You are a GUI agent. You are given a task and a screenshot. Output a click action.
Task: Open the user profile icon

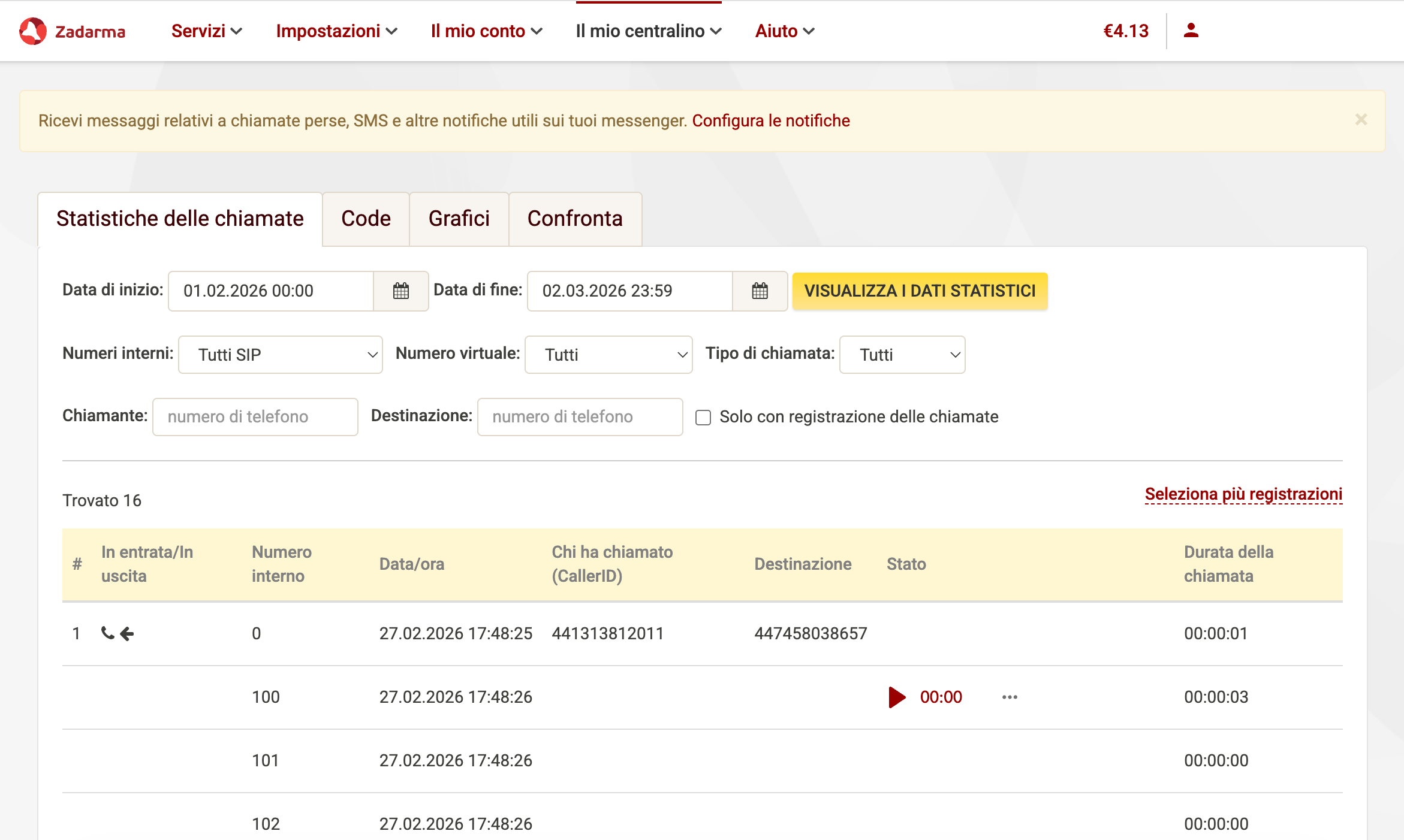click(1191, 31)
